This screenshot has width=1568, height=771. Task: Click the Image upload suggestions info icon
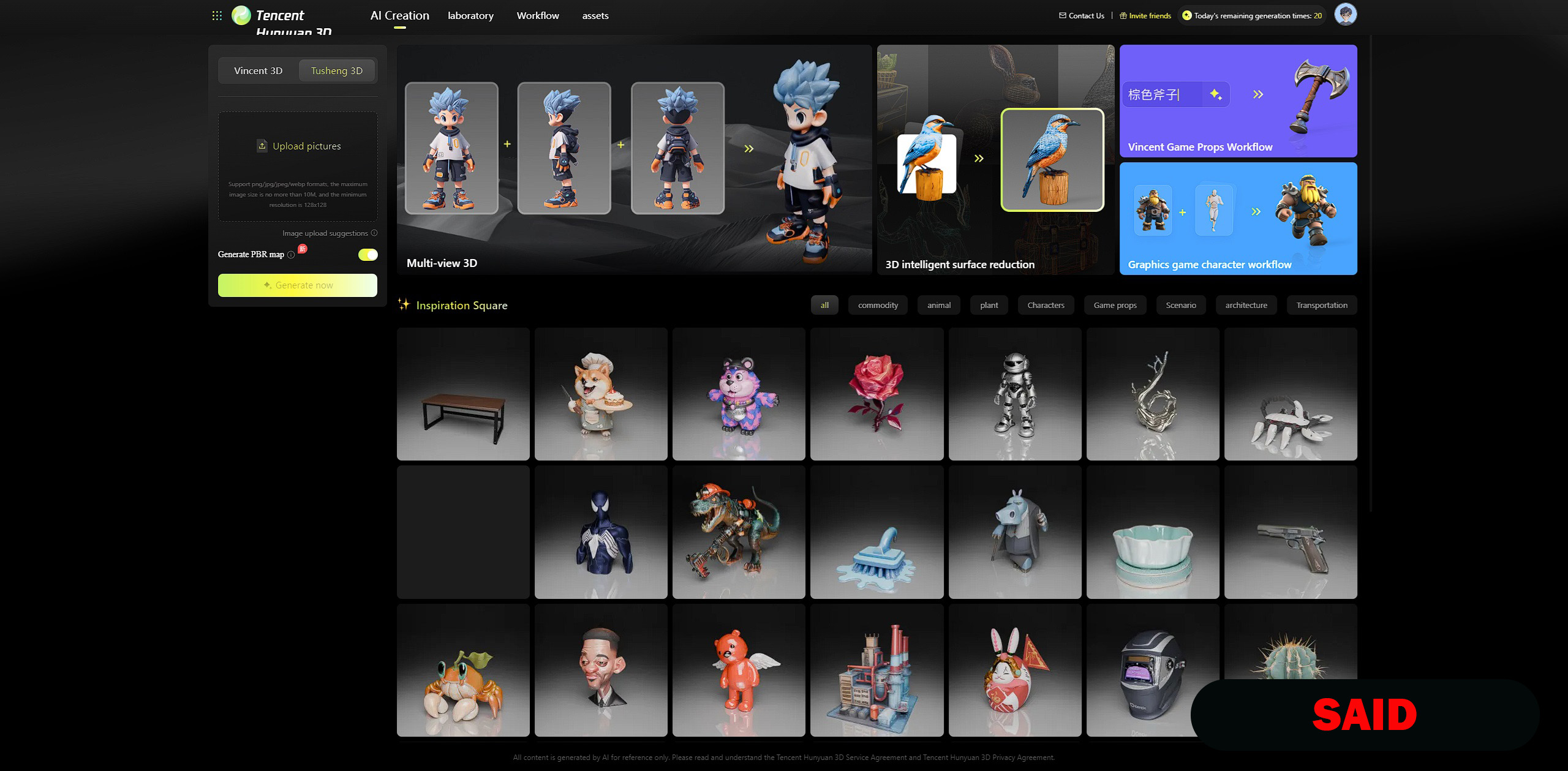(374, 233)
